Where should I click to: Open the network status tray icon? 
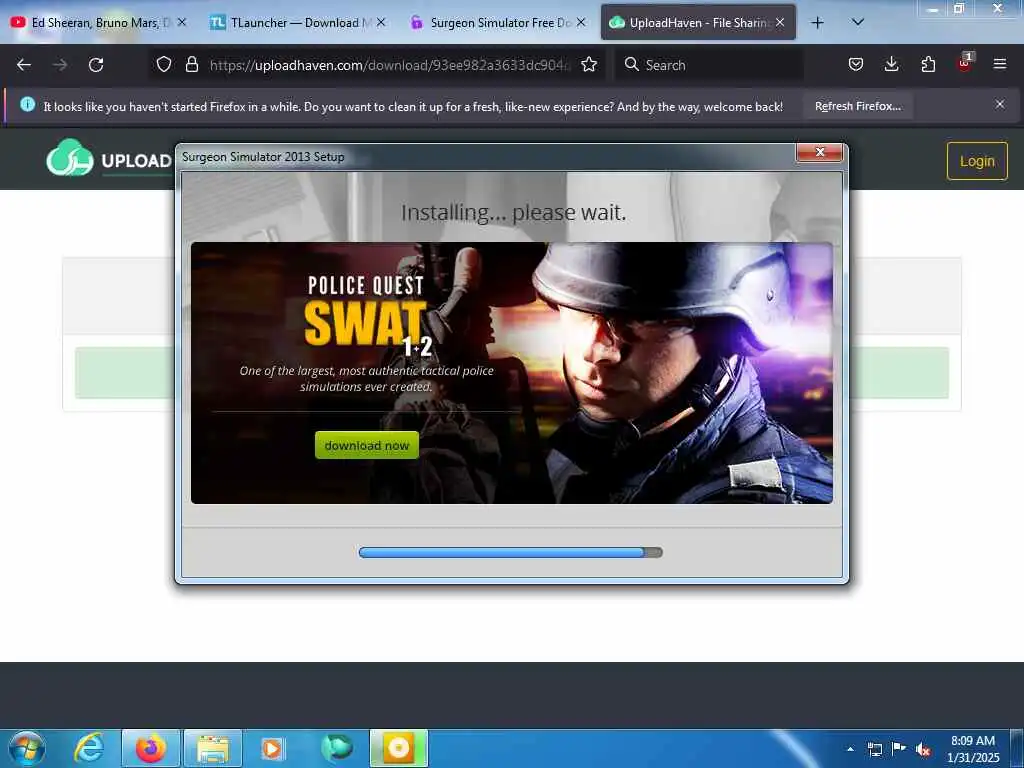[x=874, y=749]
